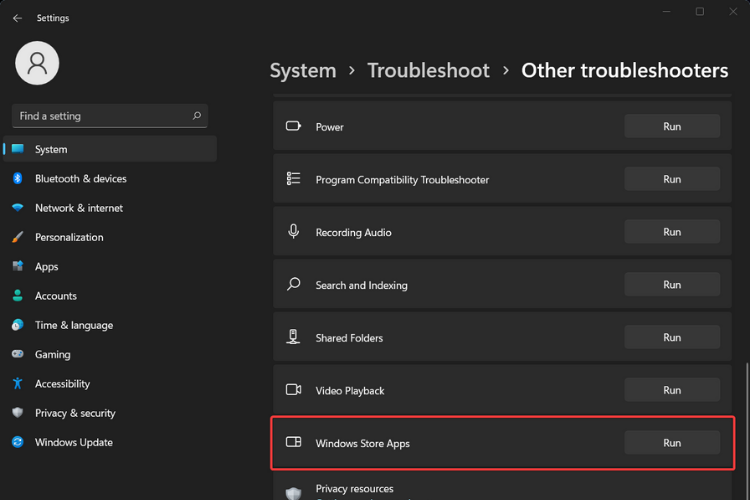Click the Shared Folders label
Image resolution: width=750 pixels, height=500 pixels.
pyautogui.click(x=349, y=338)
